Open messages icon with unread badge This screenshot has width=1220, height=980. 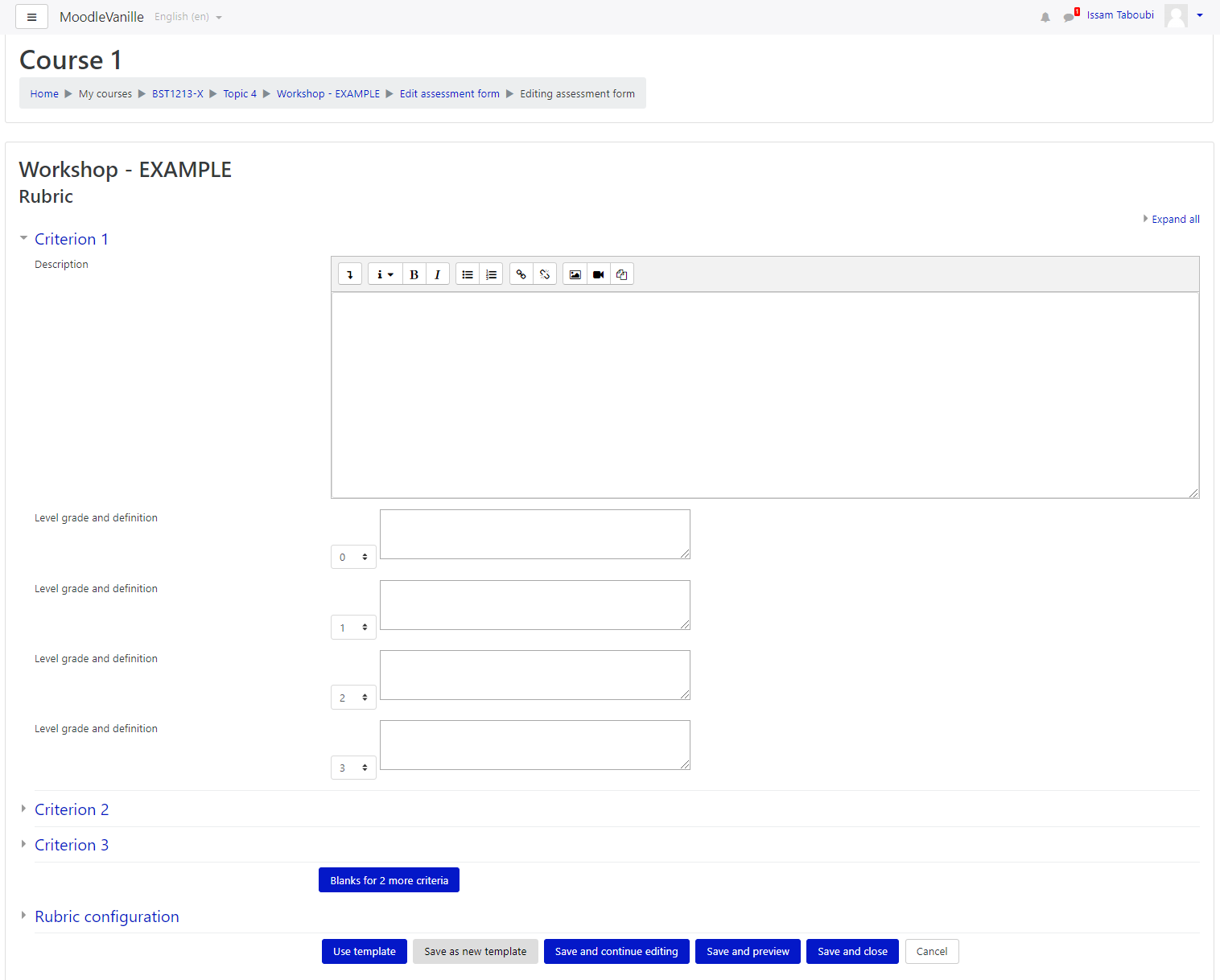pos(1070,16)
